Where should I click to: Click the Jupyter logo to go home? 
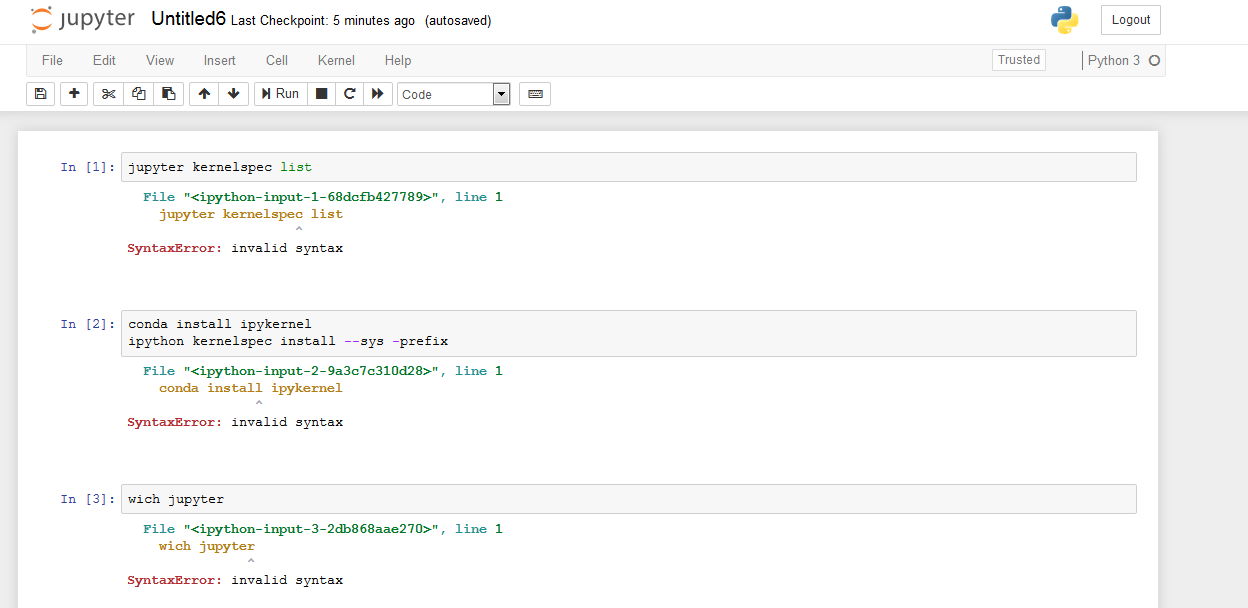(x=82, y=19)
